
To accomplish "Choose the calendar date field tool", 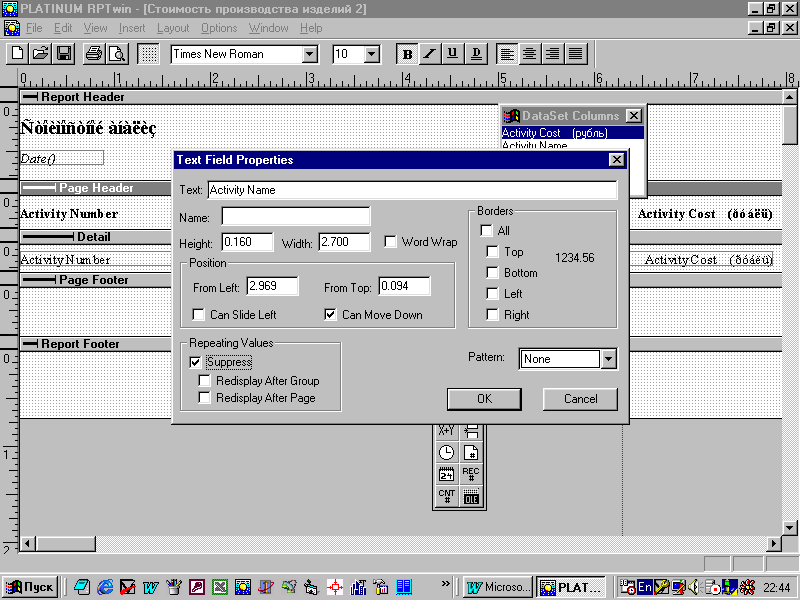I will click(446, 475).
